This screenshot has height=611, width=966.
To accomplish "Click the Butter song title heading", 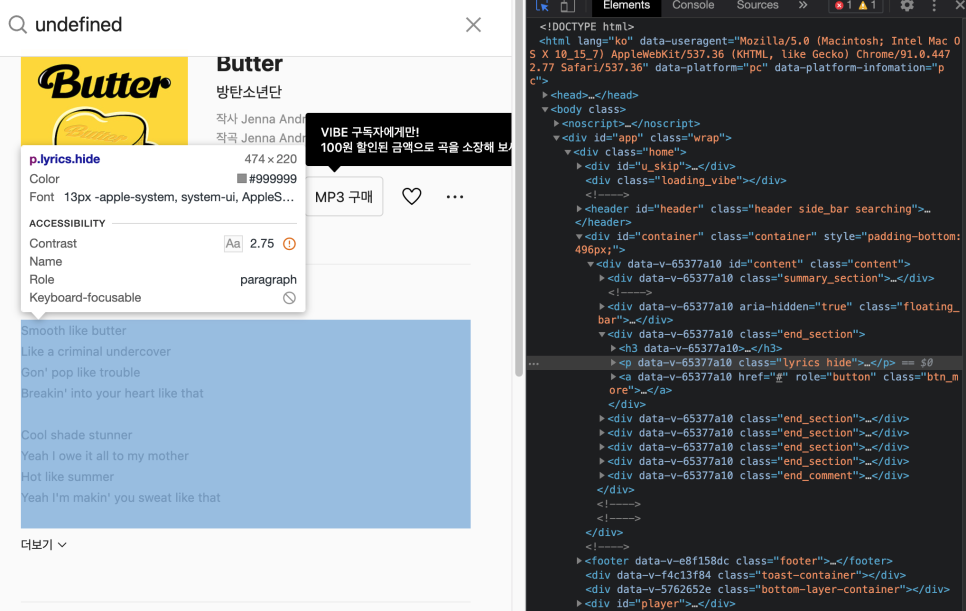I will [249, 64].
